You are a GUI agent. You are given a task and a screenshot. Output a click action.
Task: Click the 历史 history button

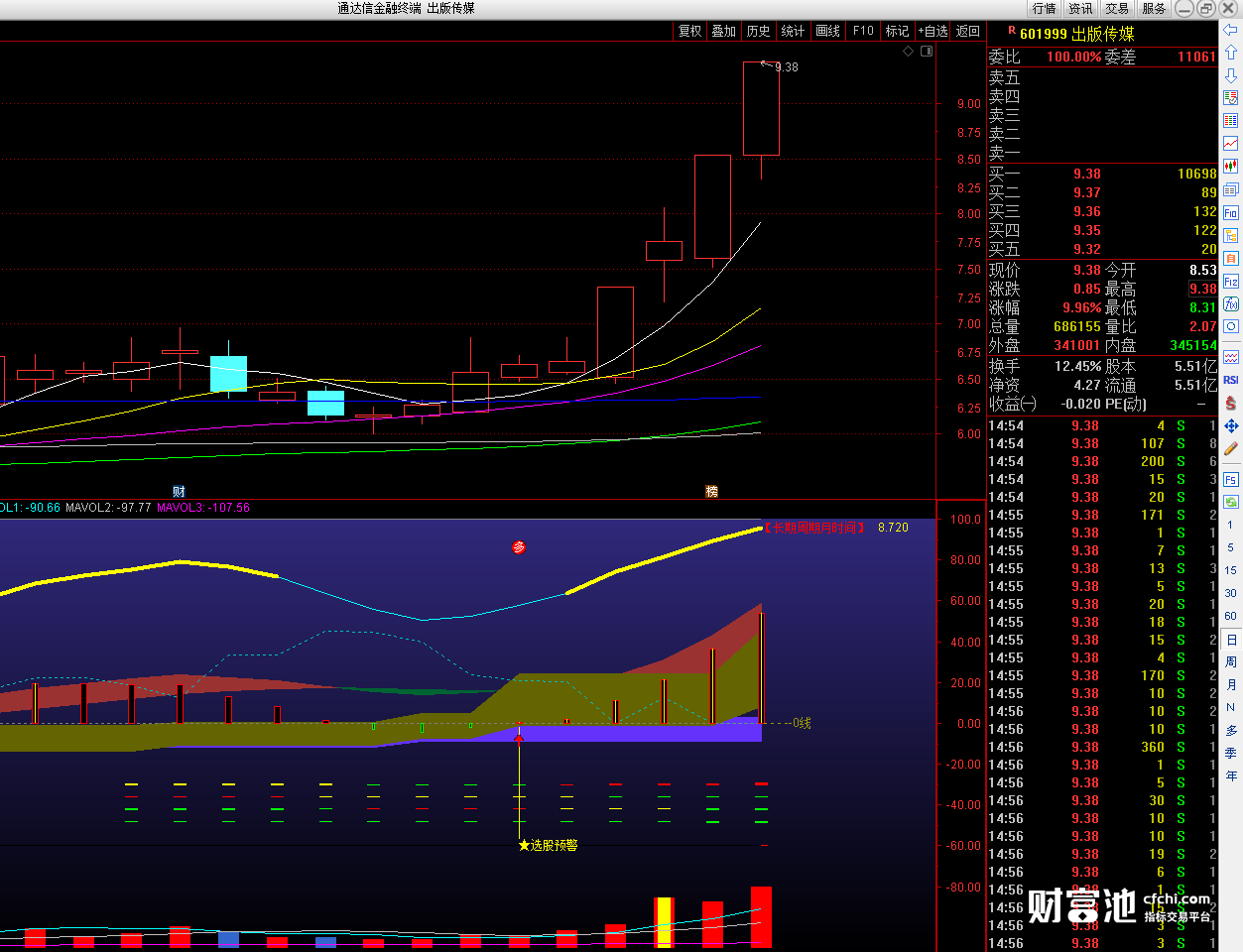coord(759,31)
